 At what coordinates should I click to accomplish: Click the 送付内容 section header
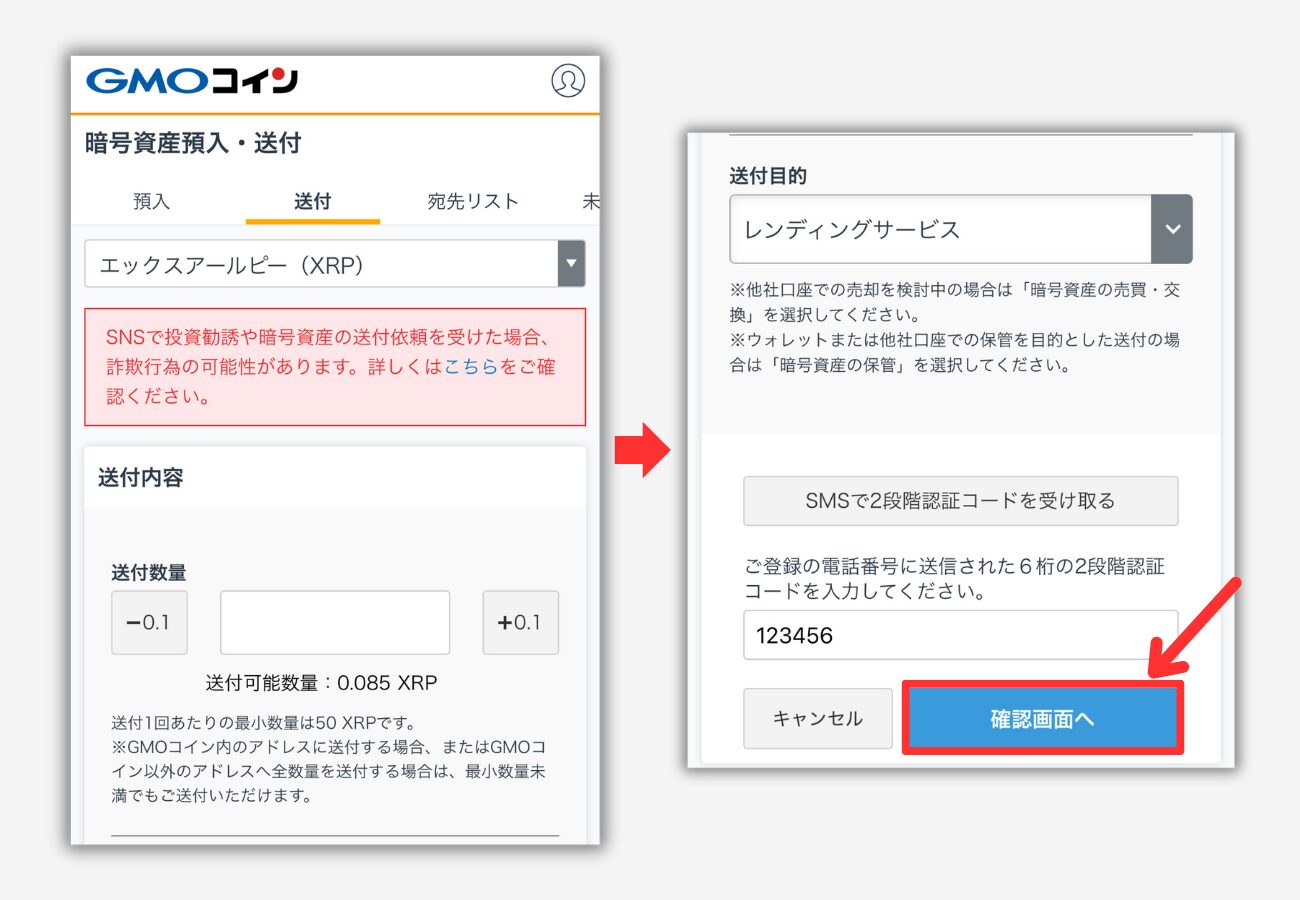(x=141, y=477)
